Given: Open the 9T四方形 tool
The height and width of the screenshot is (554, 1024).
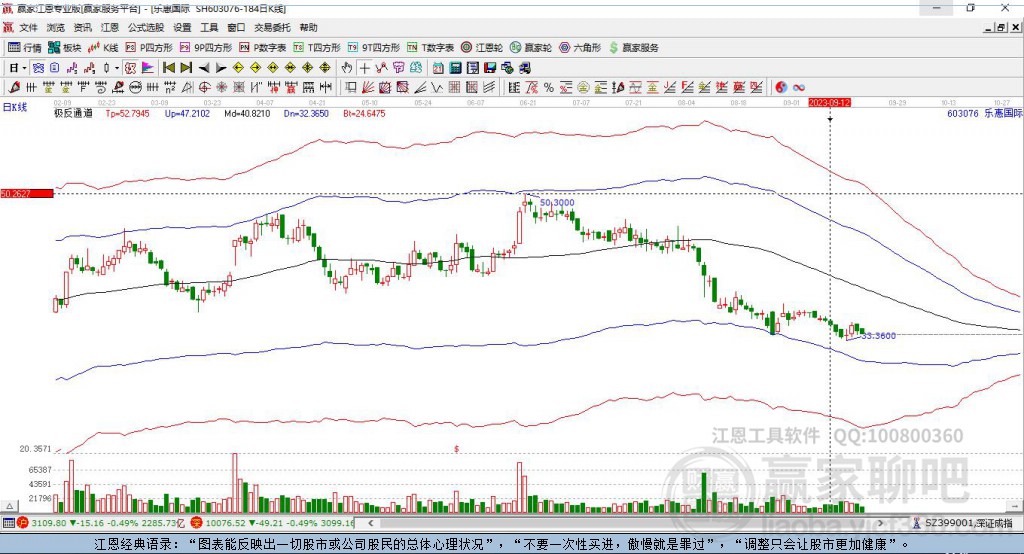Looking at the screenshot, I should coord(374,48).
